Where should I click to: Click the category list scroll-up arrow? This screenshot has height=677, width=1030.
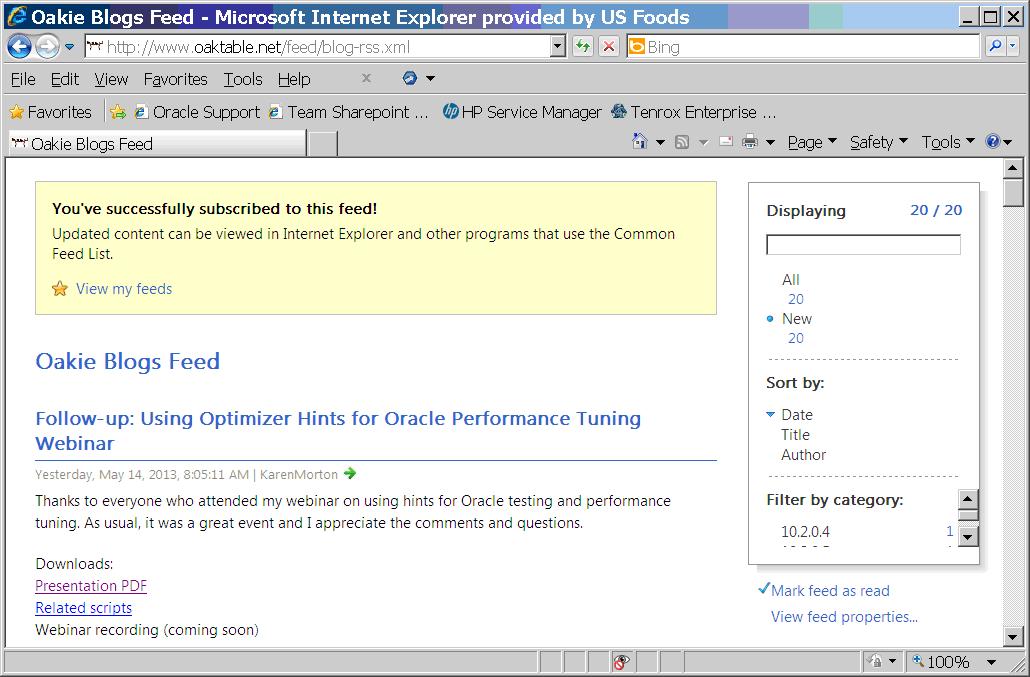coord(968,499)
